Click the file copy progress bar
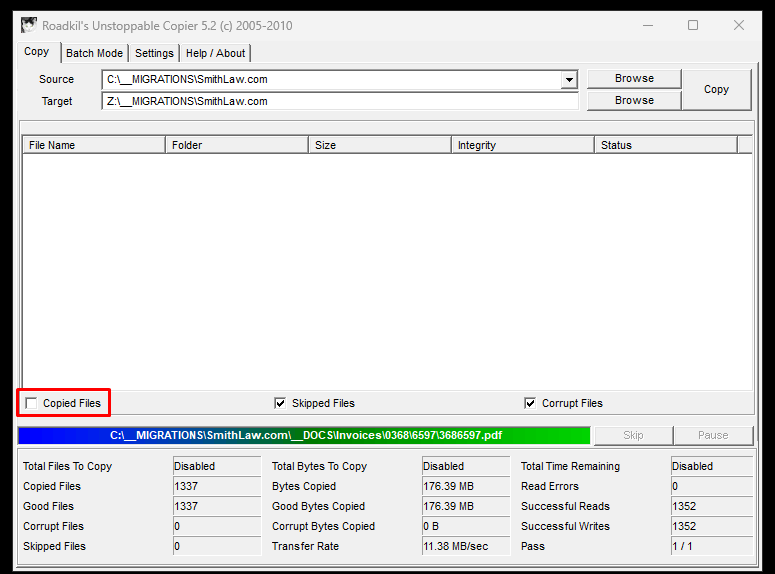This screenshot has width=775, height=574. click(305, 435)
